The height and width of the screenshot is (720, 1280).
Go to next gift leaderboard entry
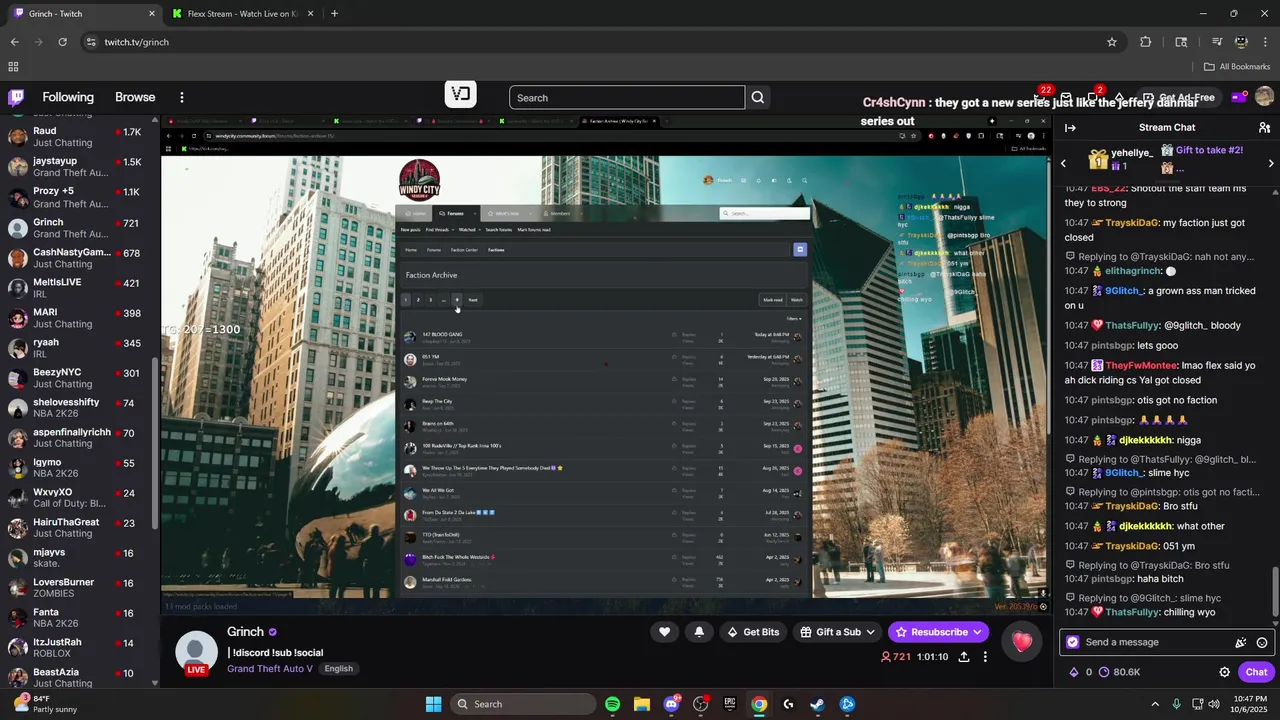[x=1271, y=163]
